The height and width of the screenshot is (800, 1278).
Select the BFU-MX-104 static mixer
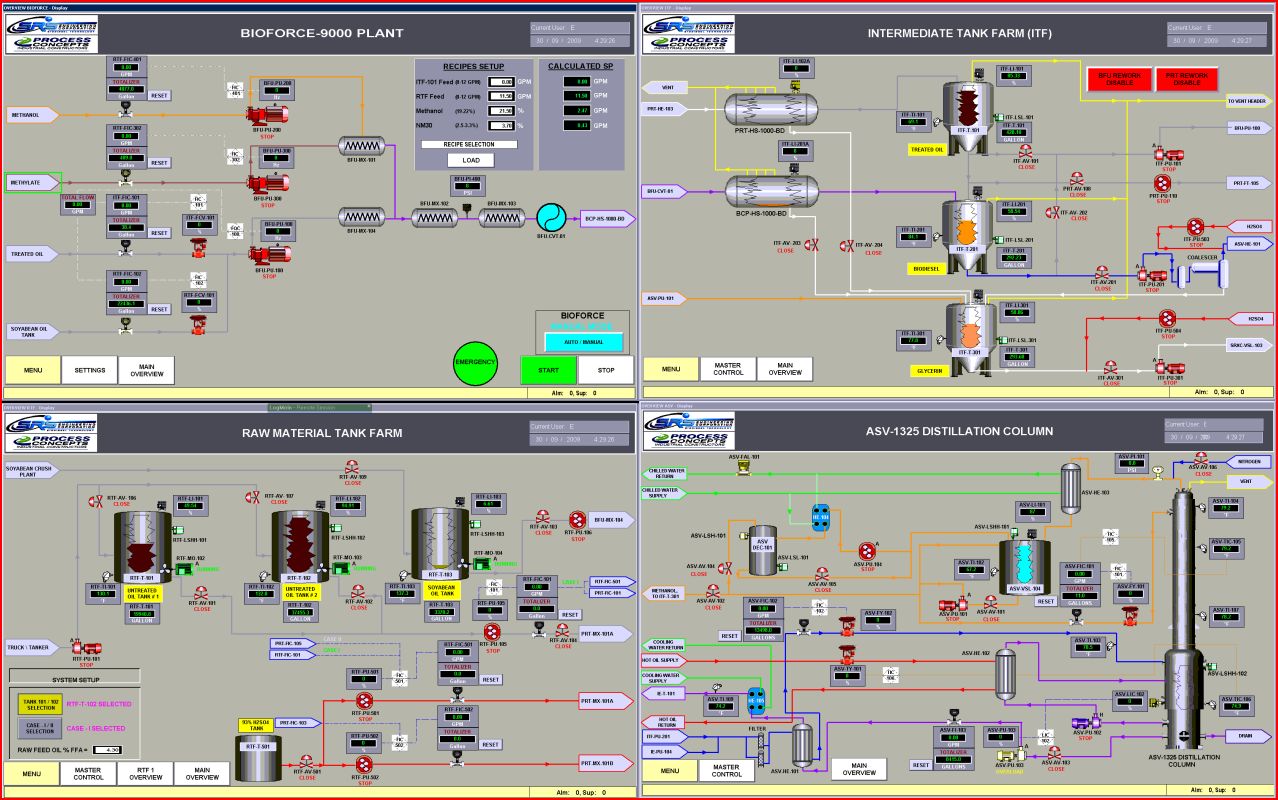[360, 215]
